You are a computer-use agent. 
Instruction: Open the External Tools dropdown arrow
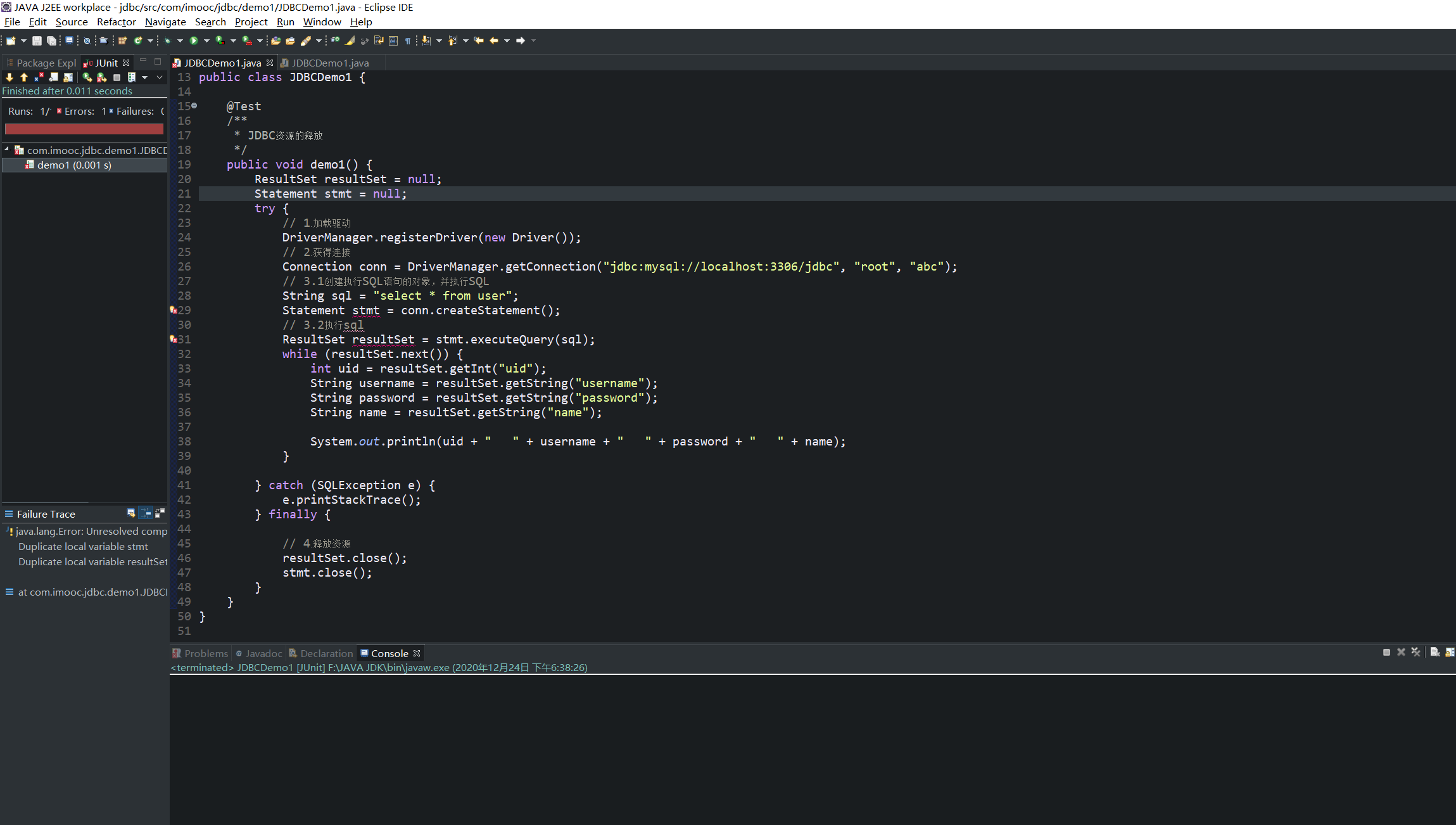(260, 41)
